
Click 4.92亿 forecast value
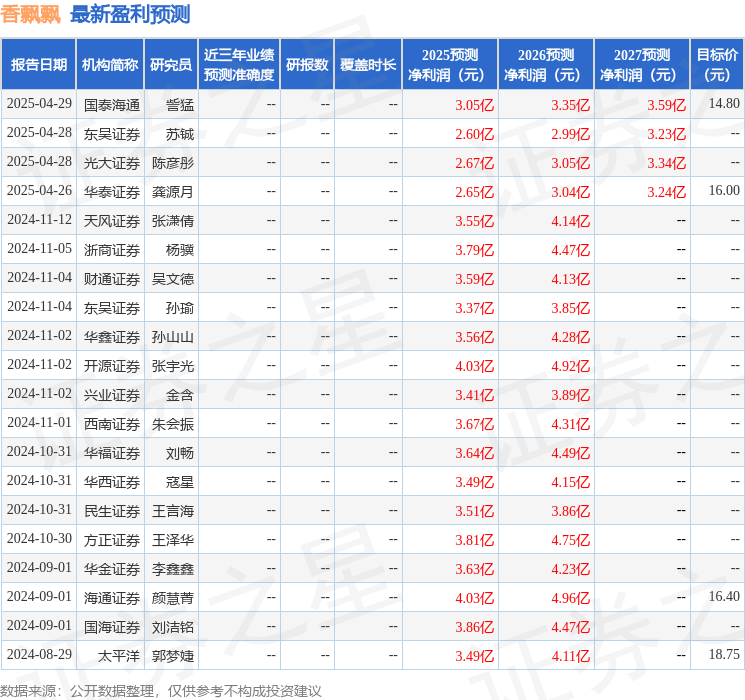pyautogui.click(x=570, y=366)
